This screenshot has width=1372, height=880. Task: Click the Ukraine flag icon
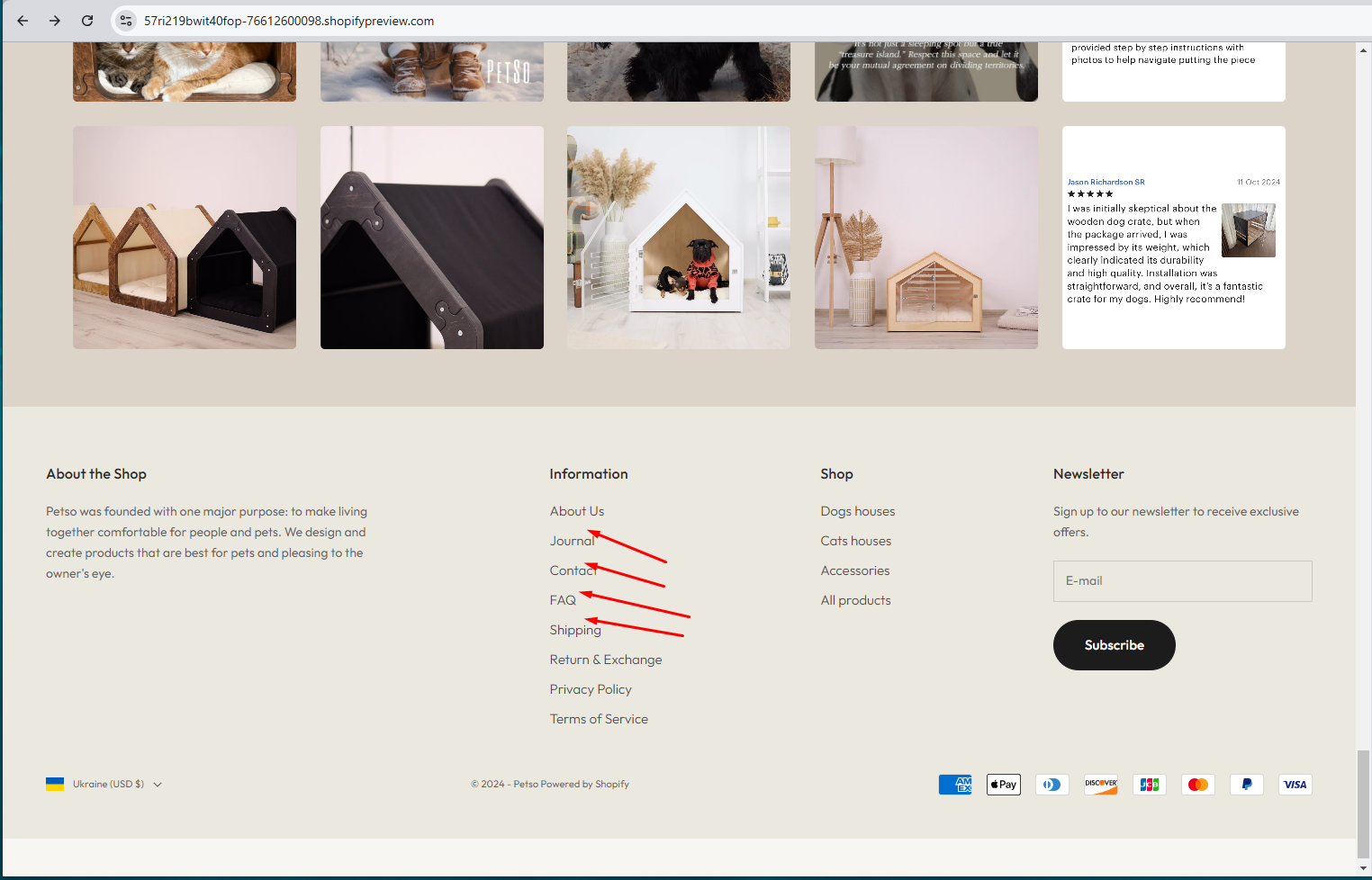(55, 784)
